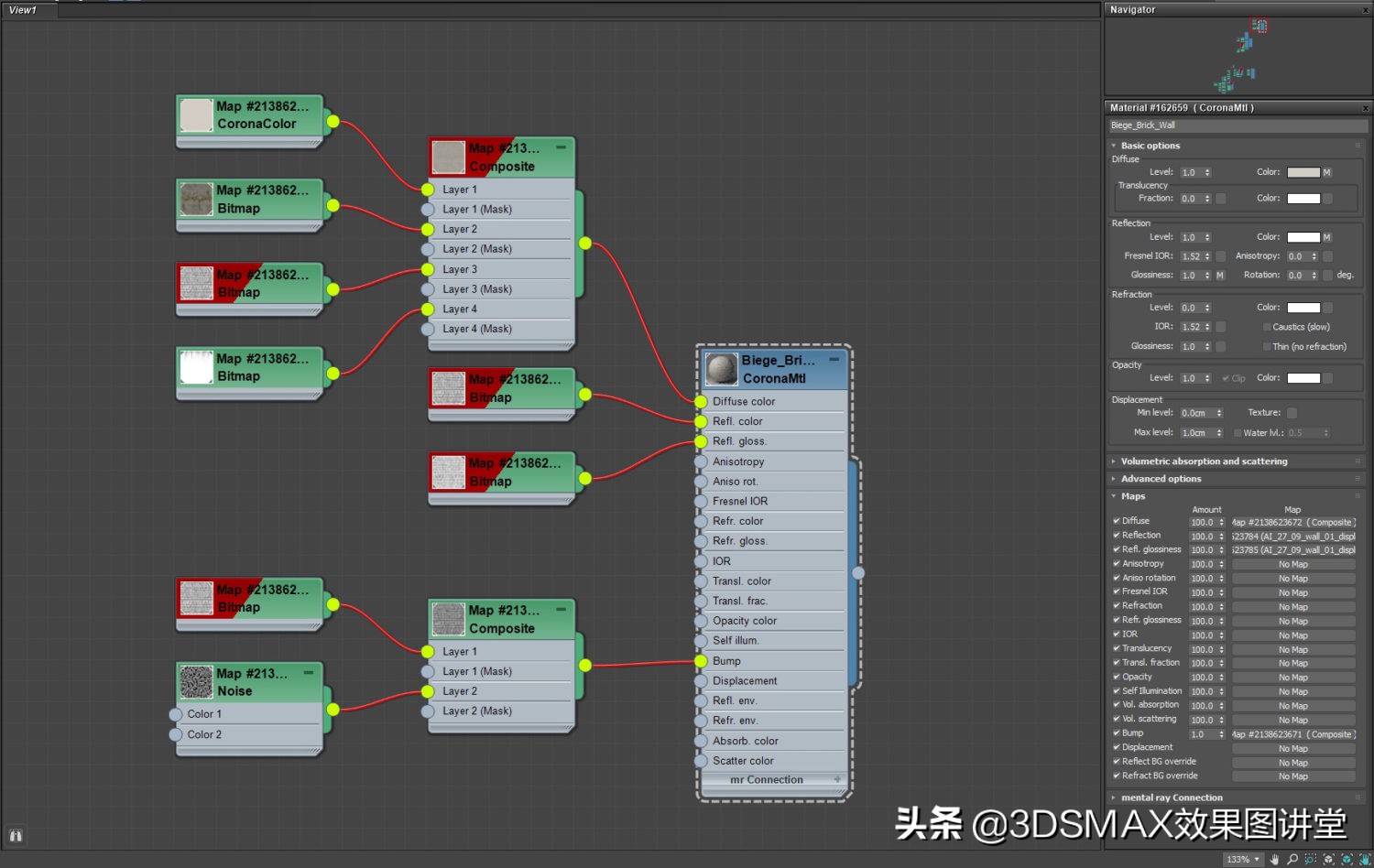This screenshot has width=1374, height=868.
Task: Open the Diffuse Composite map button
Action: [x=1293, y=523]
